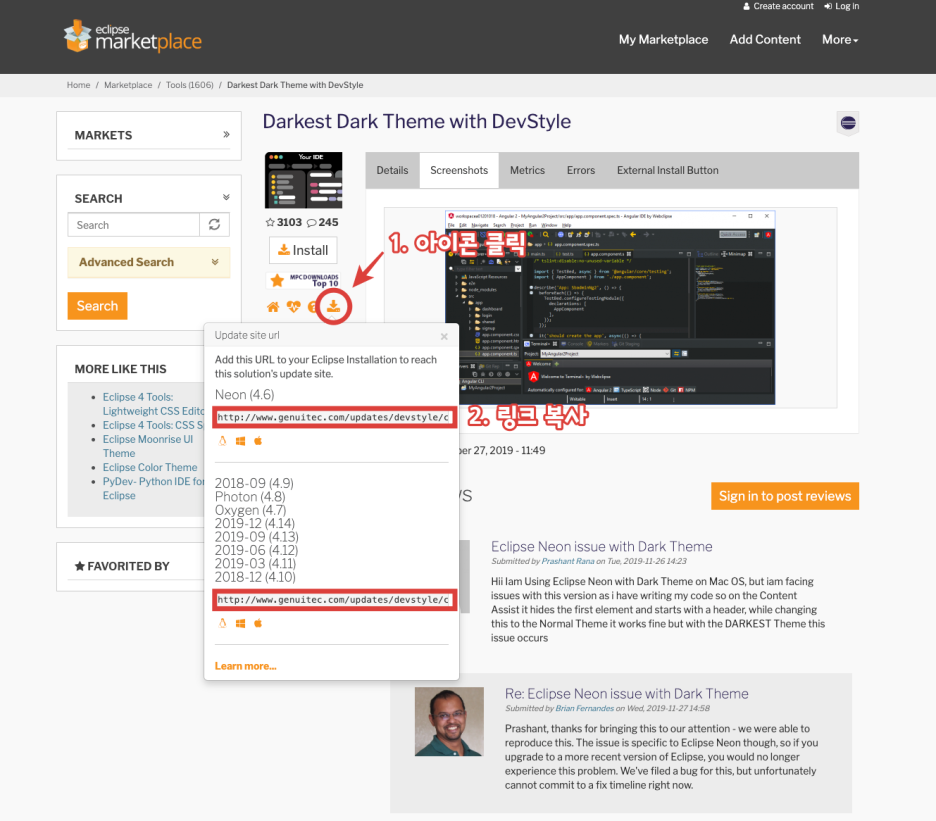Open the Learn more link in popup
Screen dimensions: 936x821
pos(245,666)
